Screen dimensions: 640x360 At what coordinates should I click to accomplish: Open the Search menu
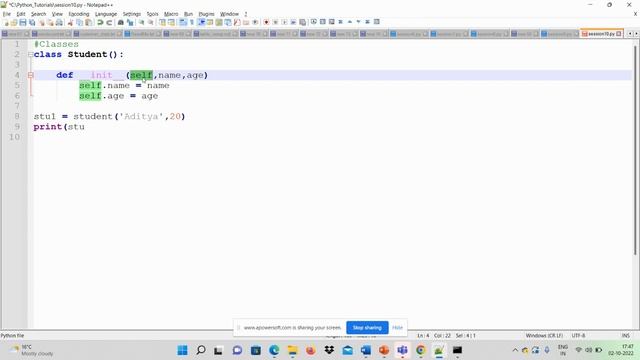[38, 14]
